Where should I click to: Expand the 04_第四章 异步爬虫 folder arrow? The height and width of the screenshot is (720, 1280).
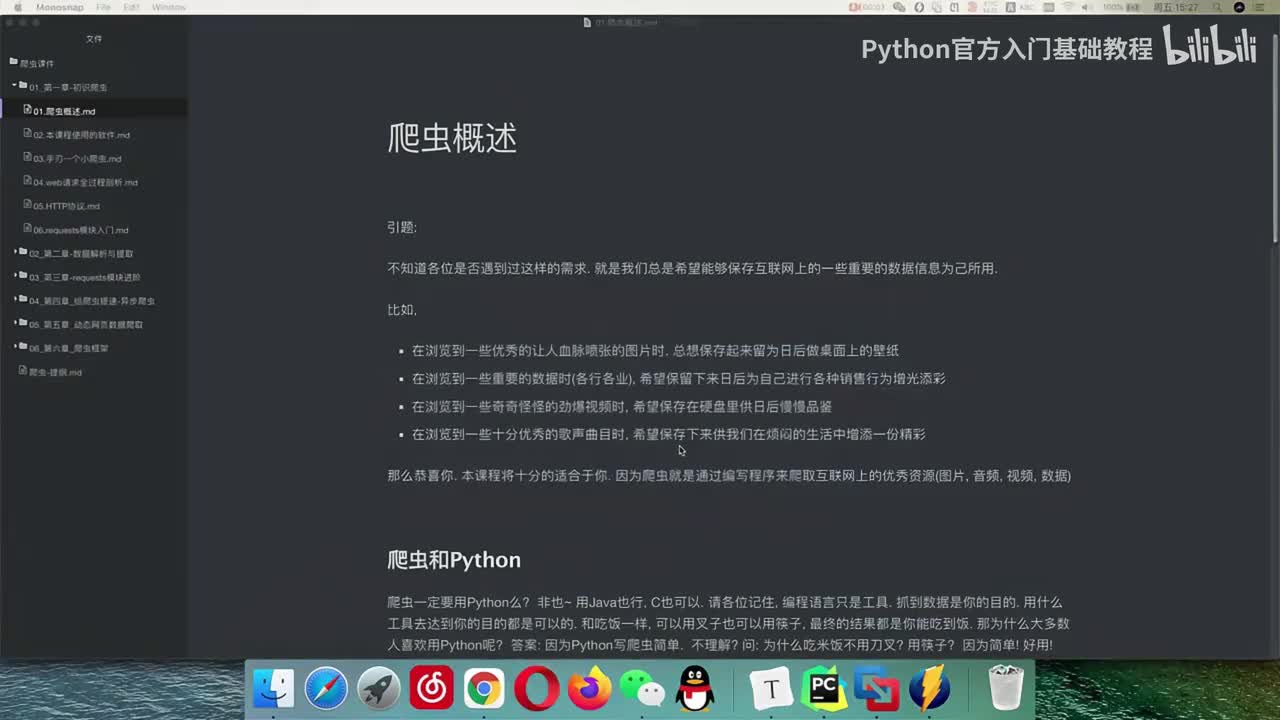(15, 298)
